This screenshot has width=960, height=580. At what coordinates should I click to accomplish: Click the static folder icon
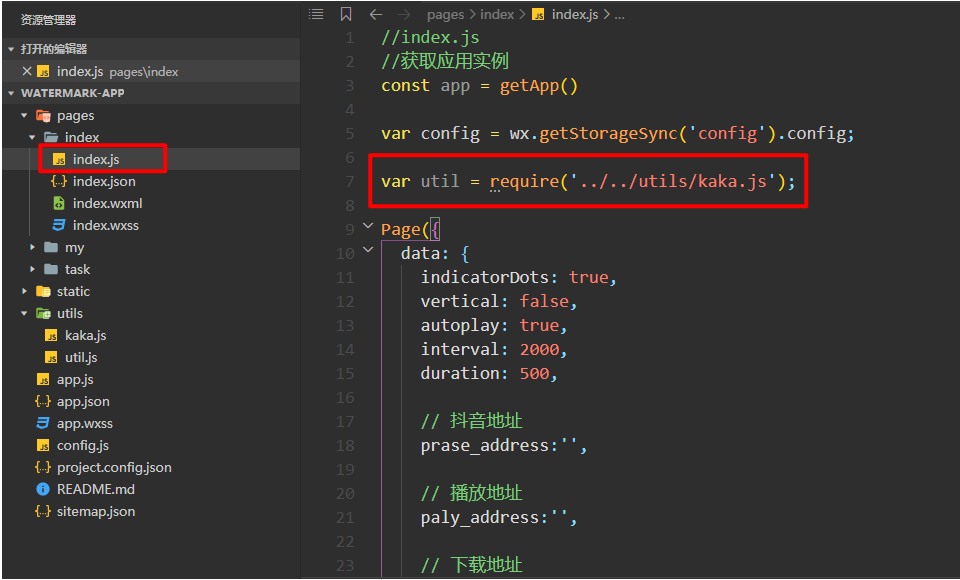click(43, 292)
